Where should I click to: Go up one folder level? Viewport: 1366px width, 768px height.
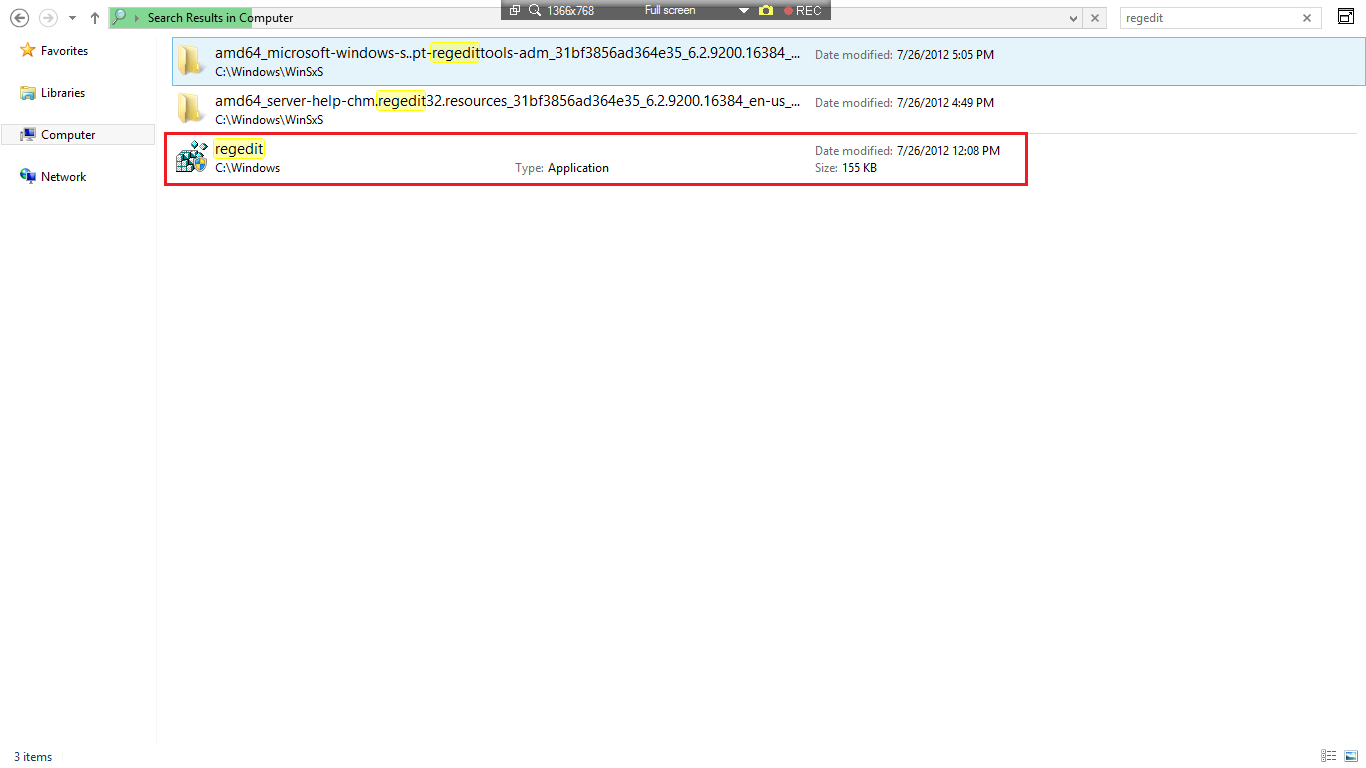click(x=94, y=18)
